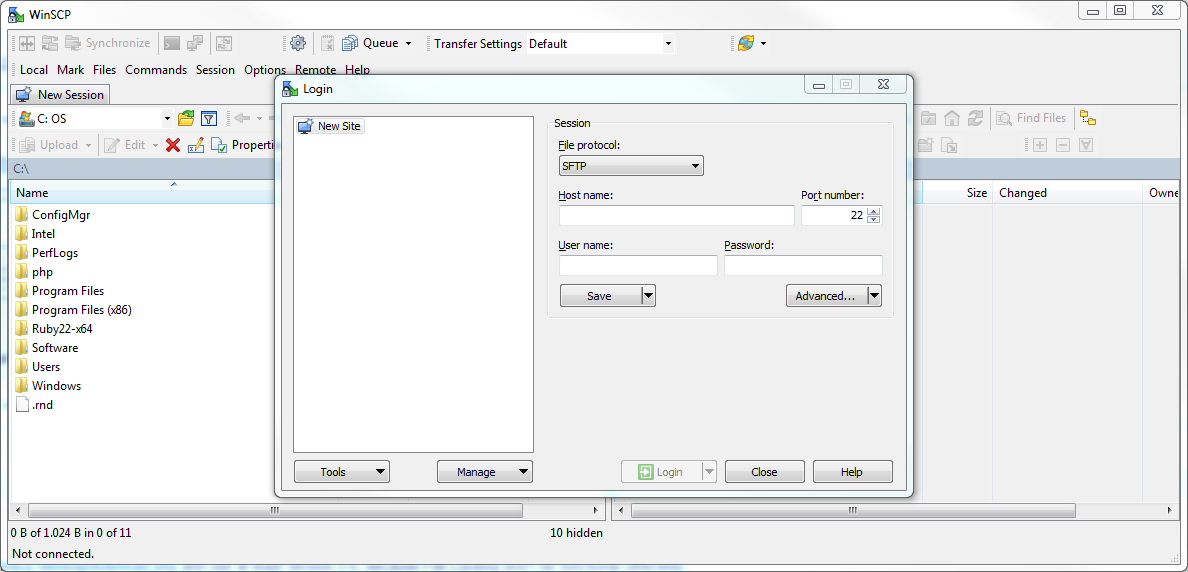Click the Queue icon in toolbar

[350, 43]
